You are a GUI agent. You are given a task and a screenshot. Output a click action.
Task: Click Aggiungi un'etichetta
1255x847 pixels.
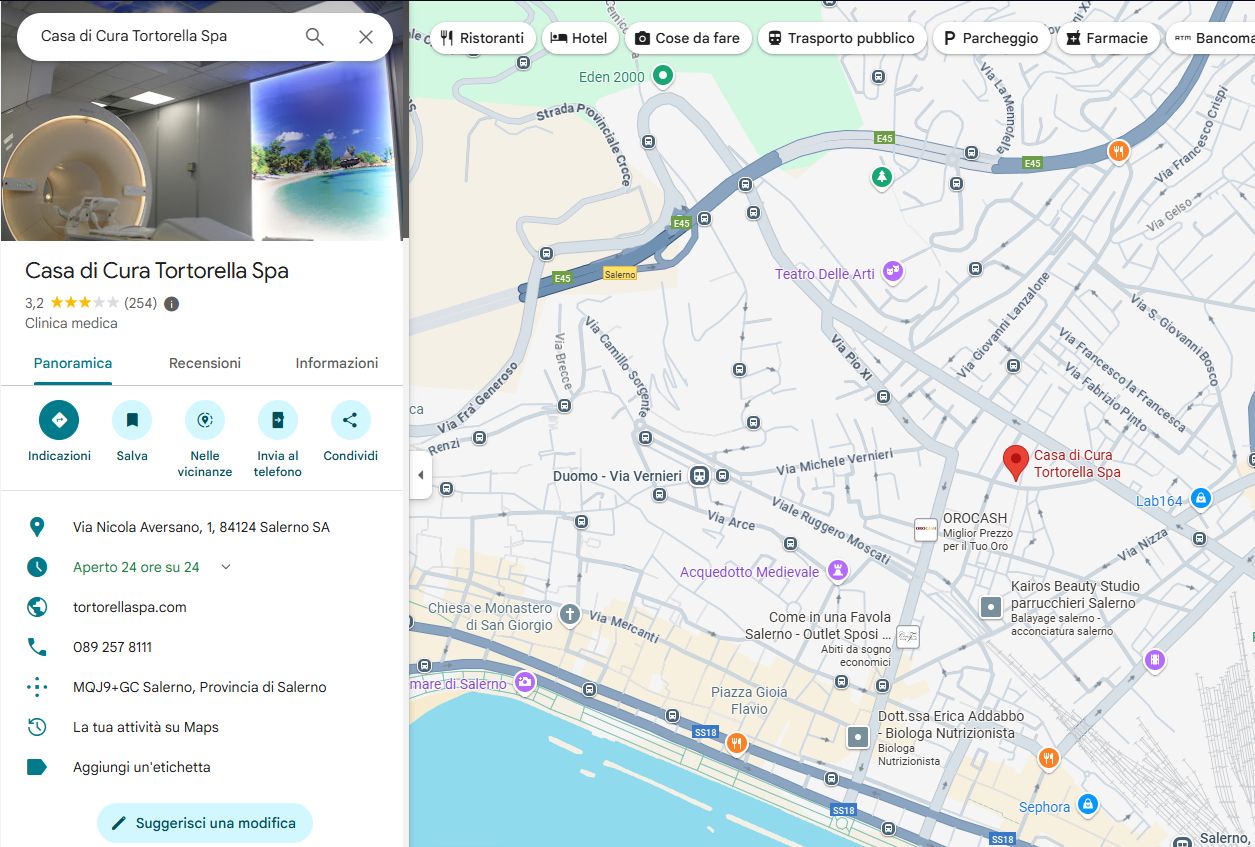[x=142, y=767]
